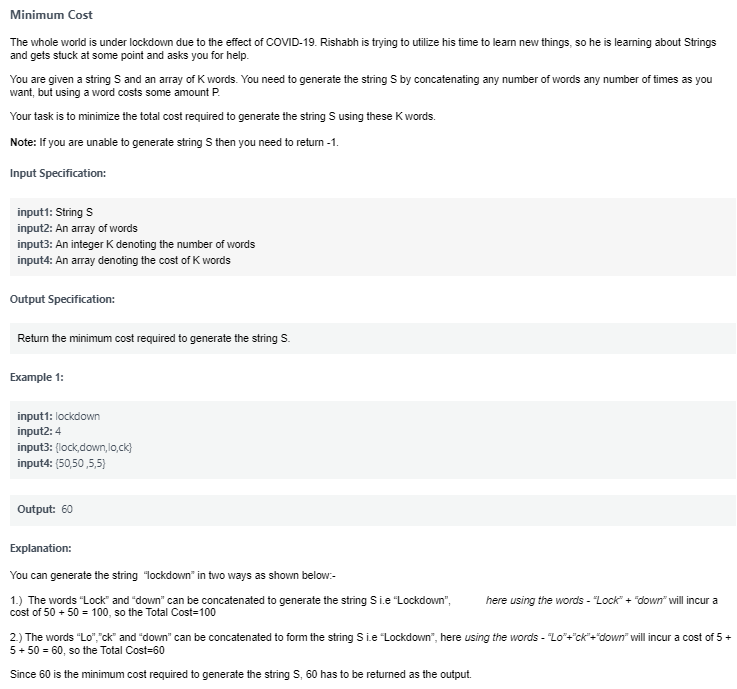
Task: Click the paragraph mentioning COVID-19 lockdown
Action: [363, 49]
